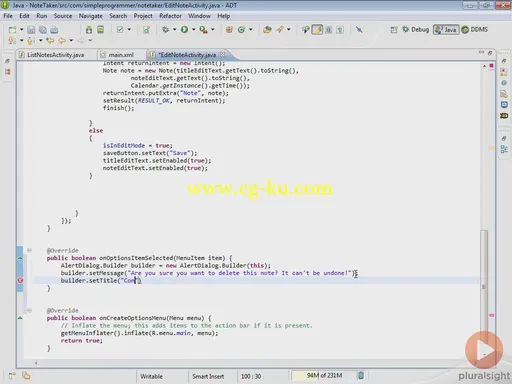Click the vertical scrollbar up arrow

[x=484, y=66]
